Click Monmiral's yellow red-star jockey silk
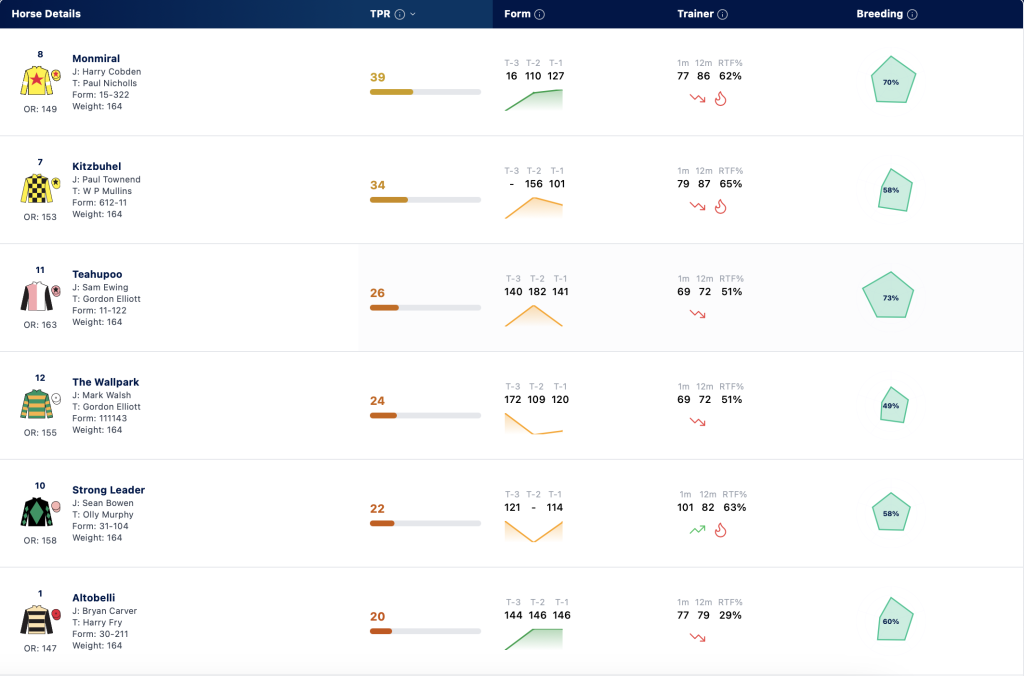This screenshot has width=1024, height=676. coord(37,80)
